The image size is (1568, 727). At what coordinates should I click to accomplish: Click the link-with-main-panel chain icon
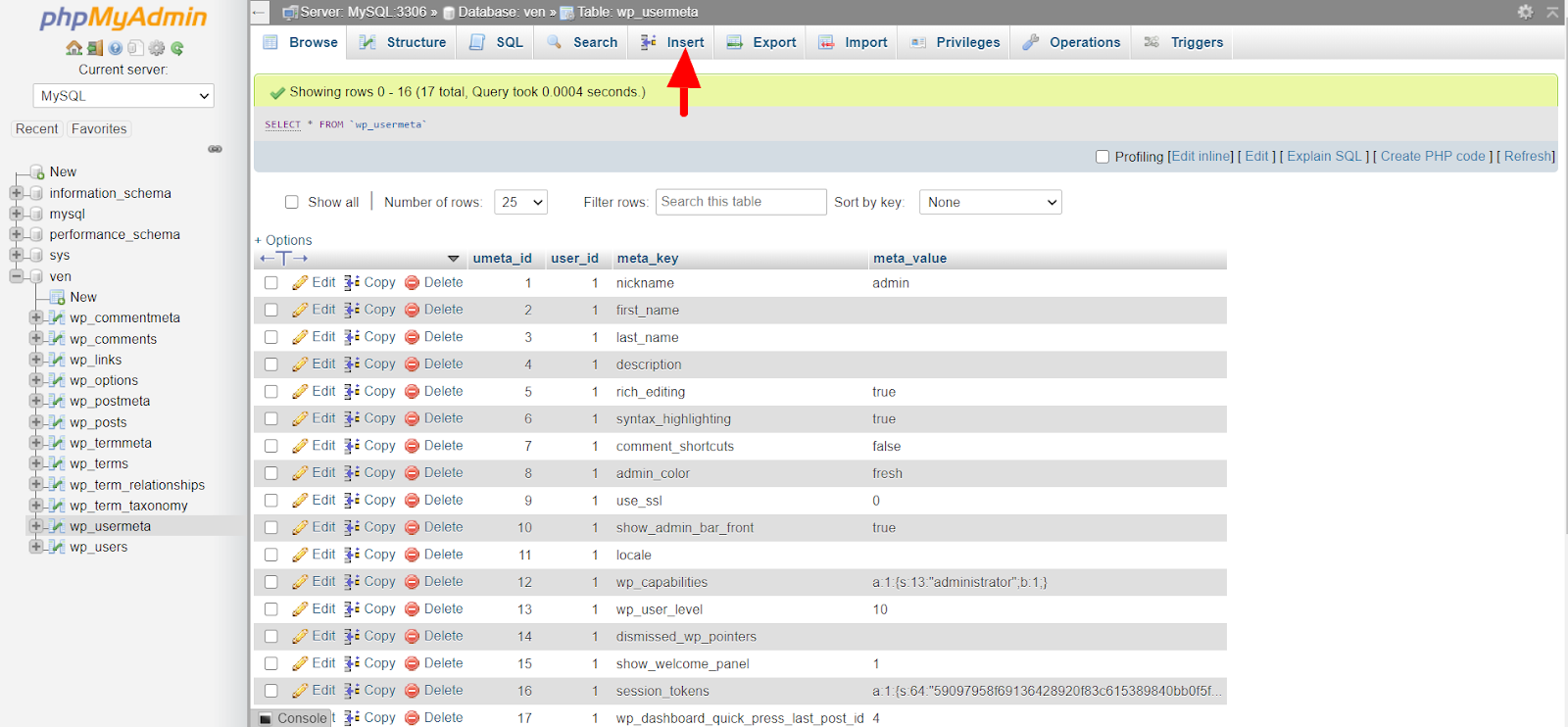coord(215,149)
